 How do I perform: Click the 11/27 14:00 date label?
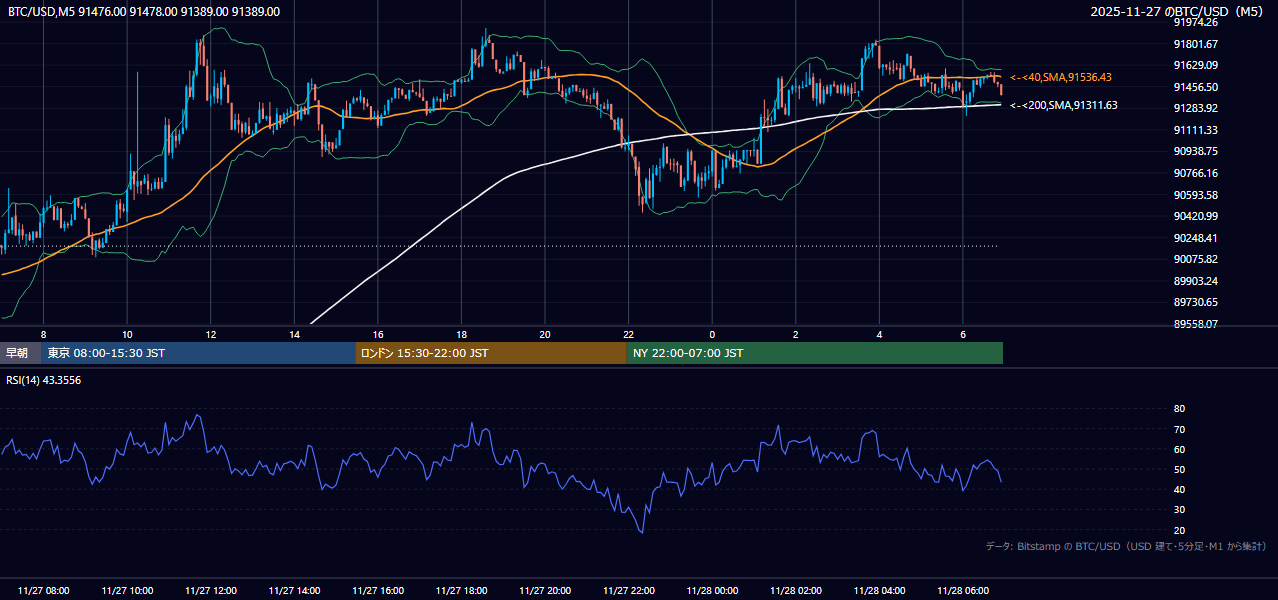(x=294, y=591)
